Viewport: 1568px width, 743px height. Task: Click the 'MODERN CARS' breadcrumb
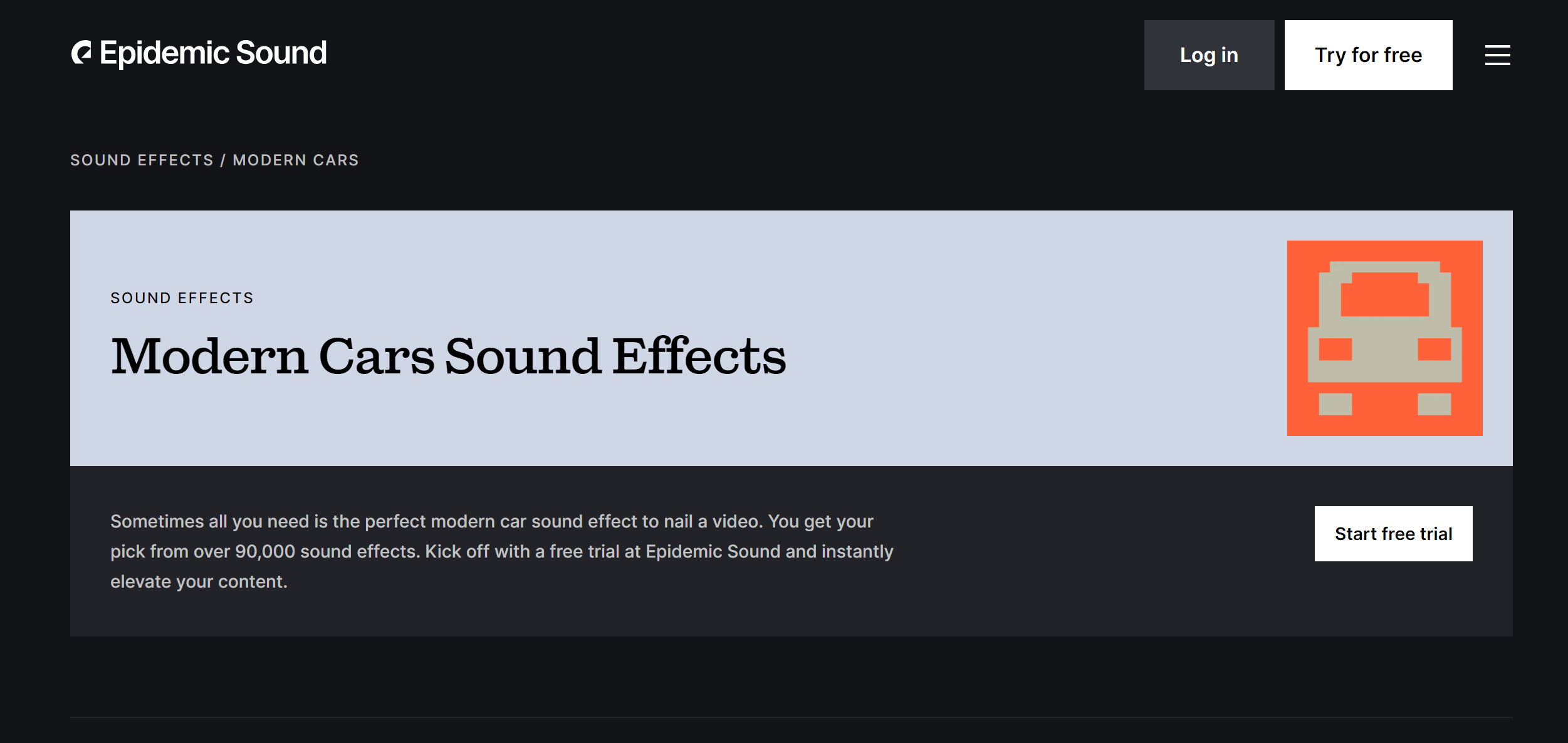coord(295,160)
